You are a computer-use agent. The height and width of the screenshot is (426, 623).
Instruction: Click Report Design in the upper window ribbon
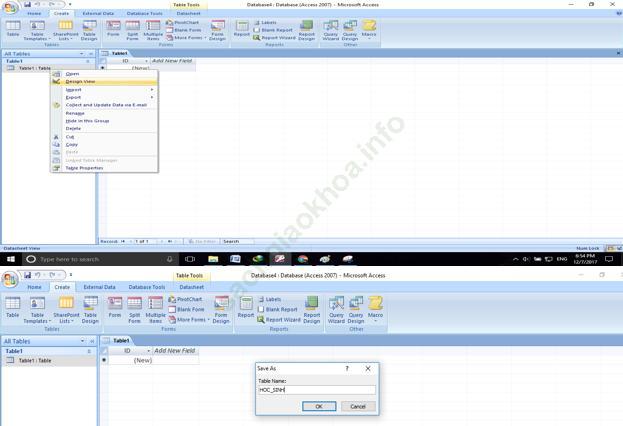pos(306,31)
